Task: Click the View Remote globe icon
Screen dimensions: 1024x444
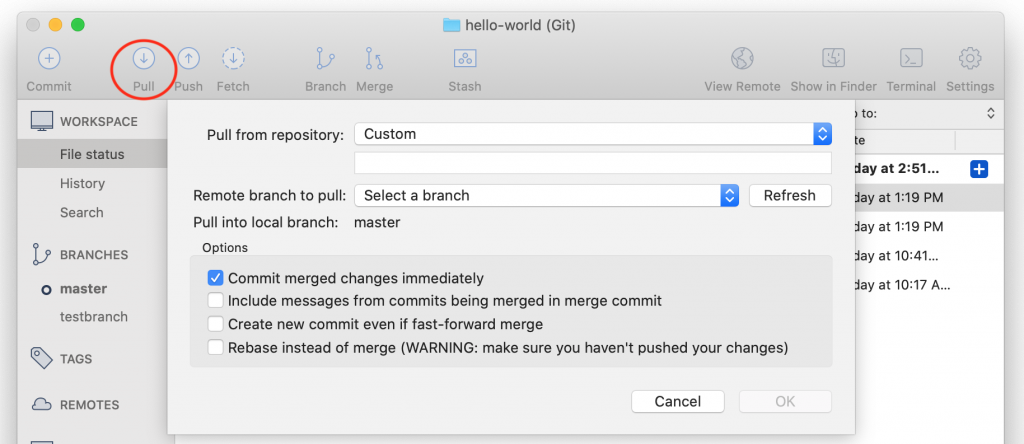Action: coord(742,59)
